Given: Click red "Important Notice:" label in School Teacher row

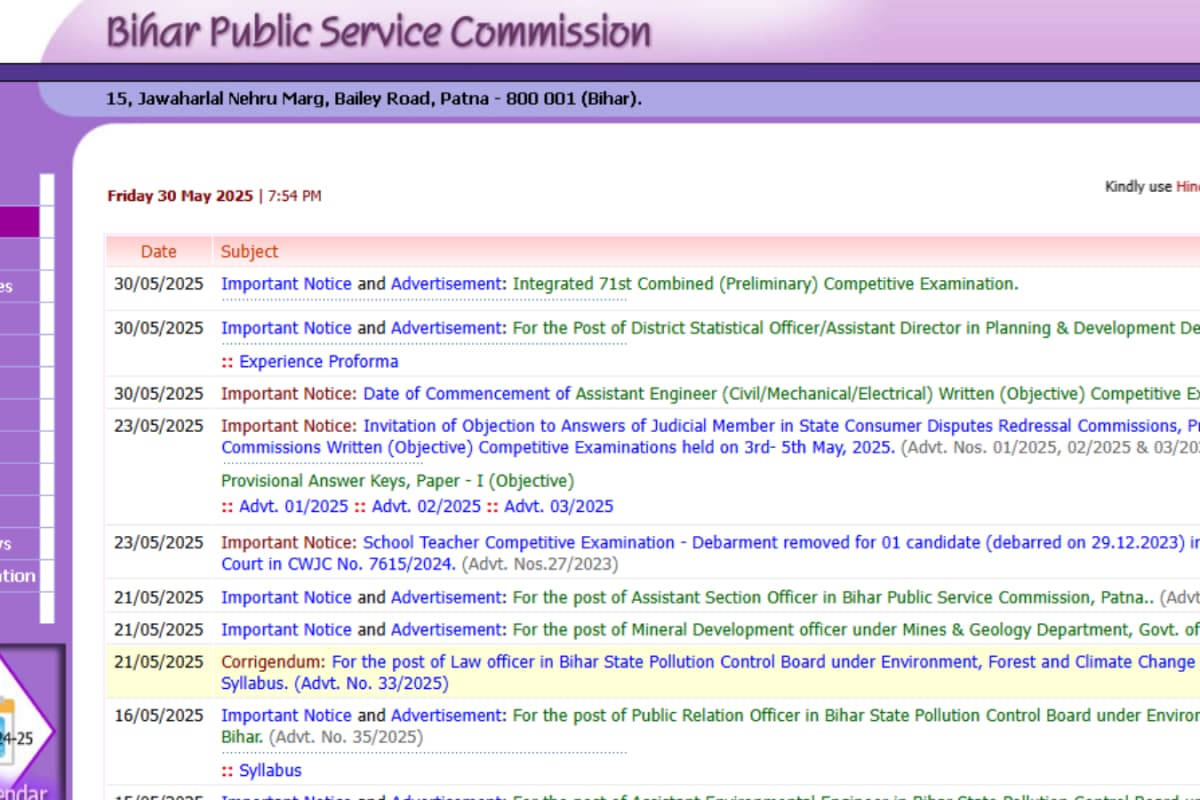Looking at the screenshot, I should 289,543.
